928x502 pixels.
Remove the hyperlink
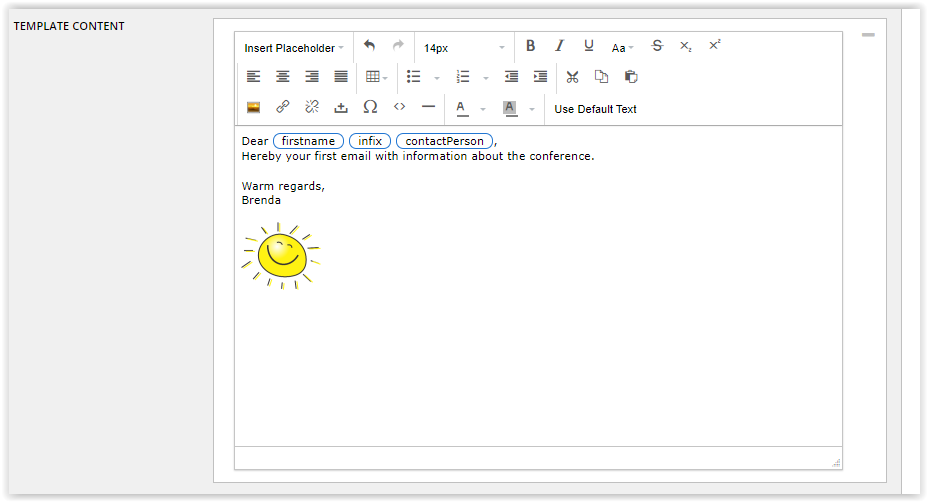pyautogui.click(x=312, y=107)
